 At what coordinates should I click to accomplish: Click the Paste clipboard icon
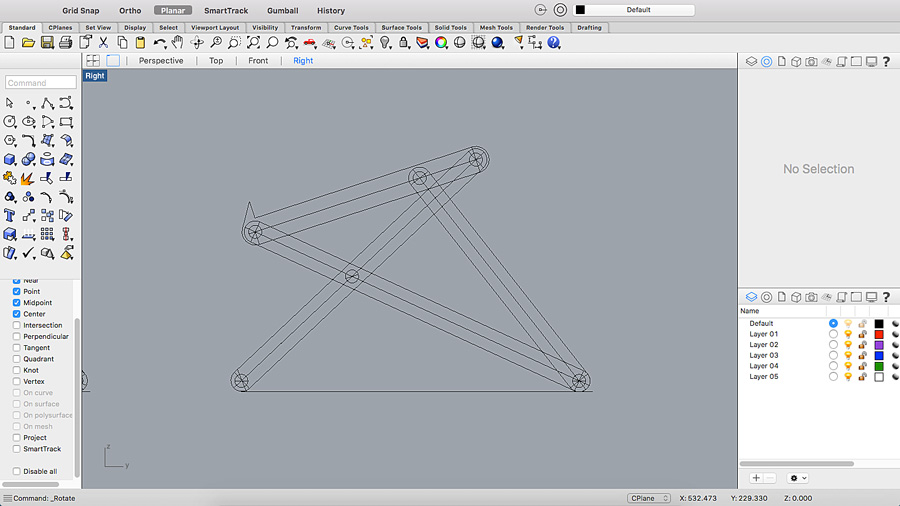(141, 42)
